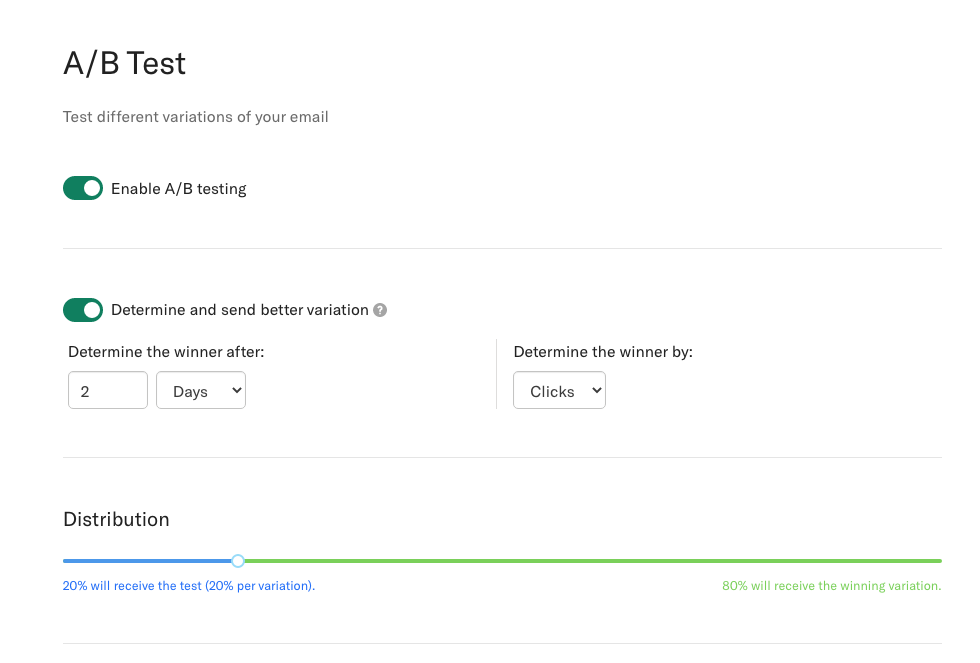Click the 20% will receive the test link
This screenshot has height=663, width=980.
point(188,586)
